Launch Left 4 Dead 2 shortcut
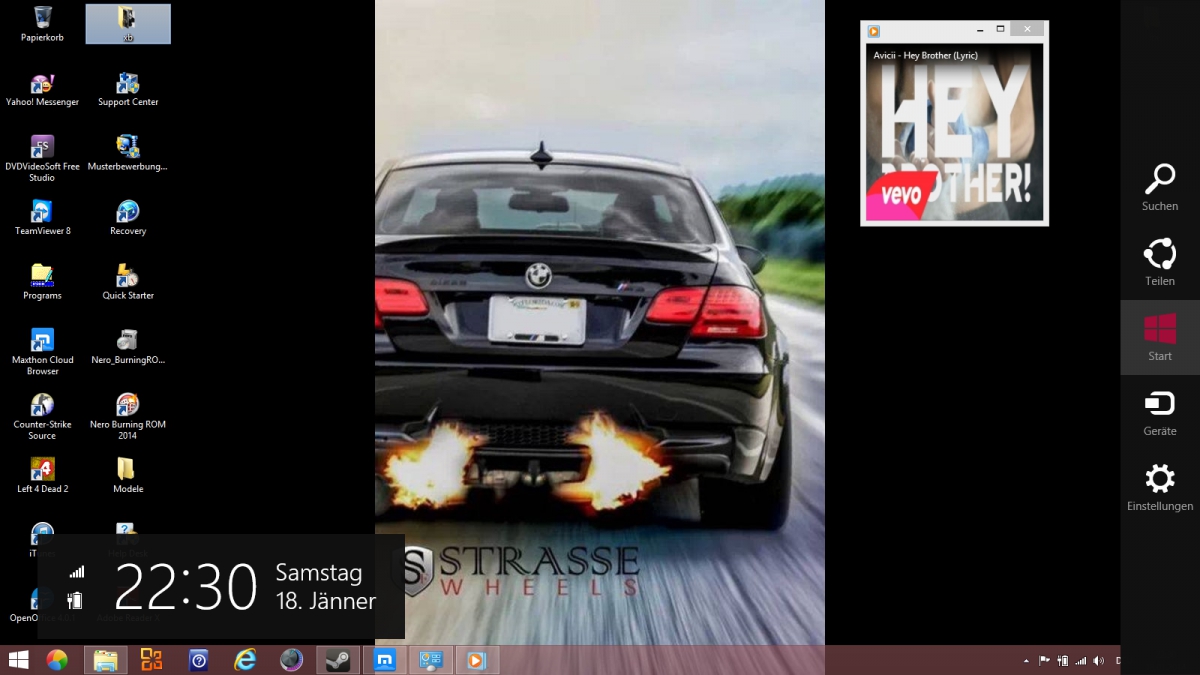This screenshot has height=675, width=1200. (43, 476)
